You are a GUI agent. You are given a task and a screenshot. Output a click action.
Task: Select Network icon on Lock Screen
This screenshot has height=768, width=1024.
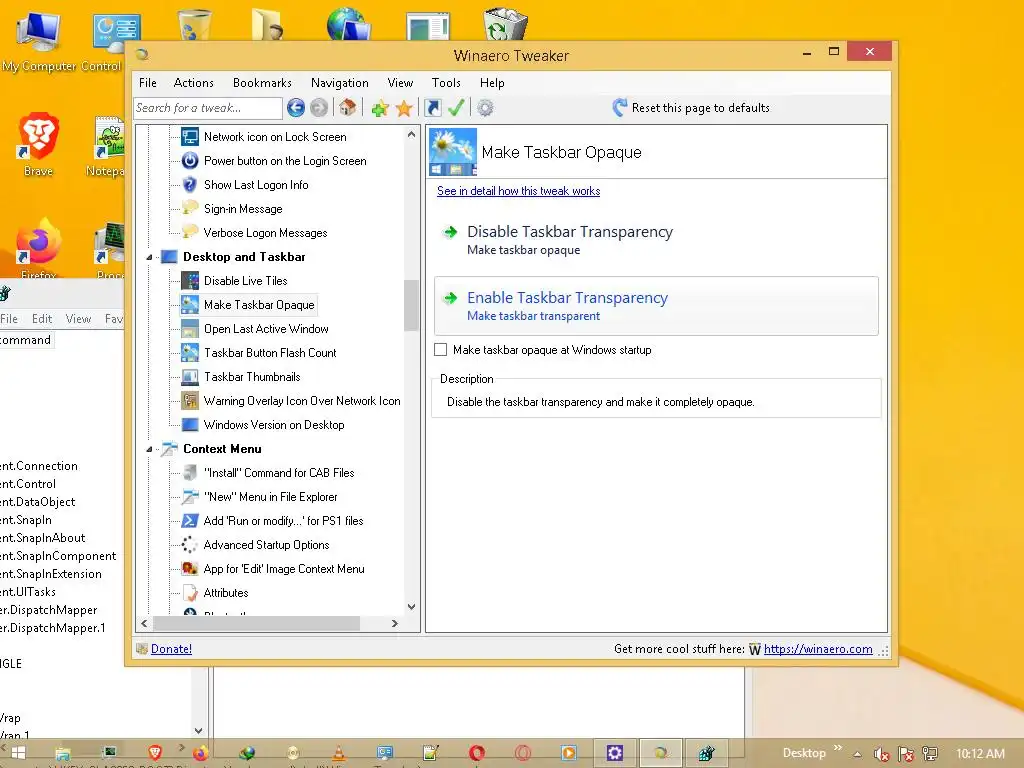tap(275, 137)
